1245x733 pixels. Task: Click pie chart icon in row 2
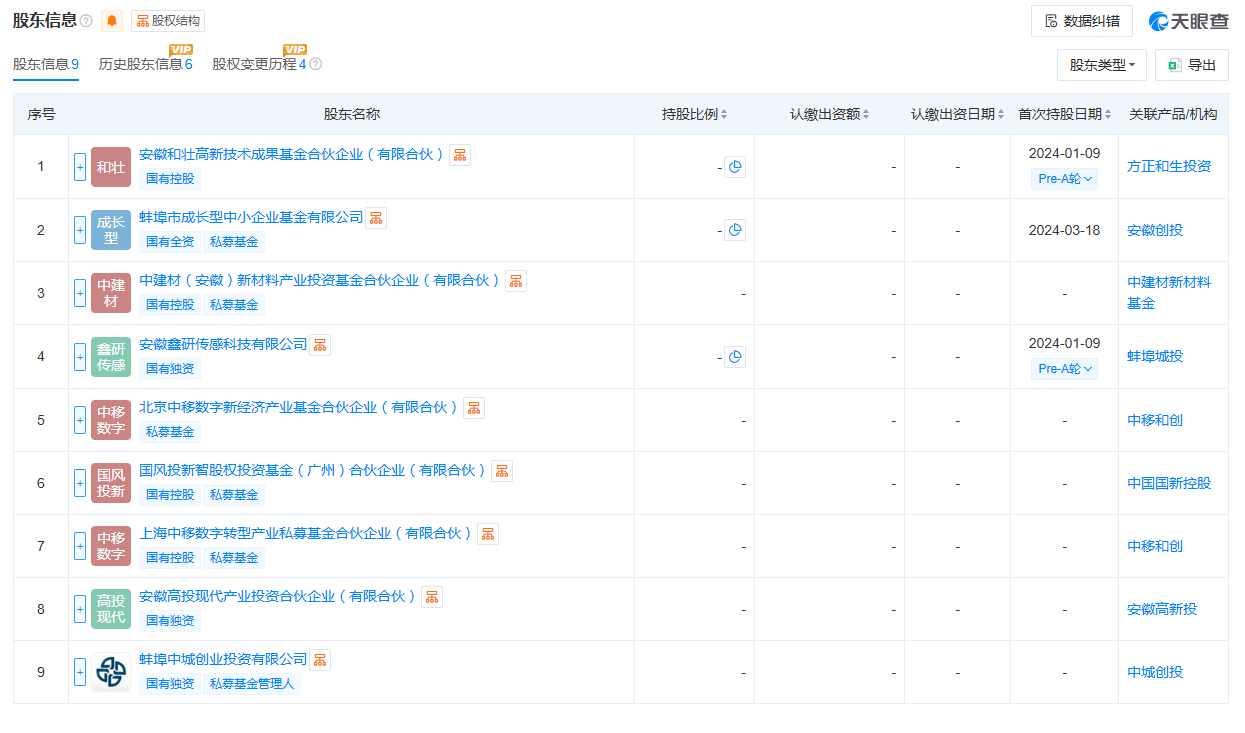[735, 230]
